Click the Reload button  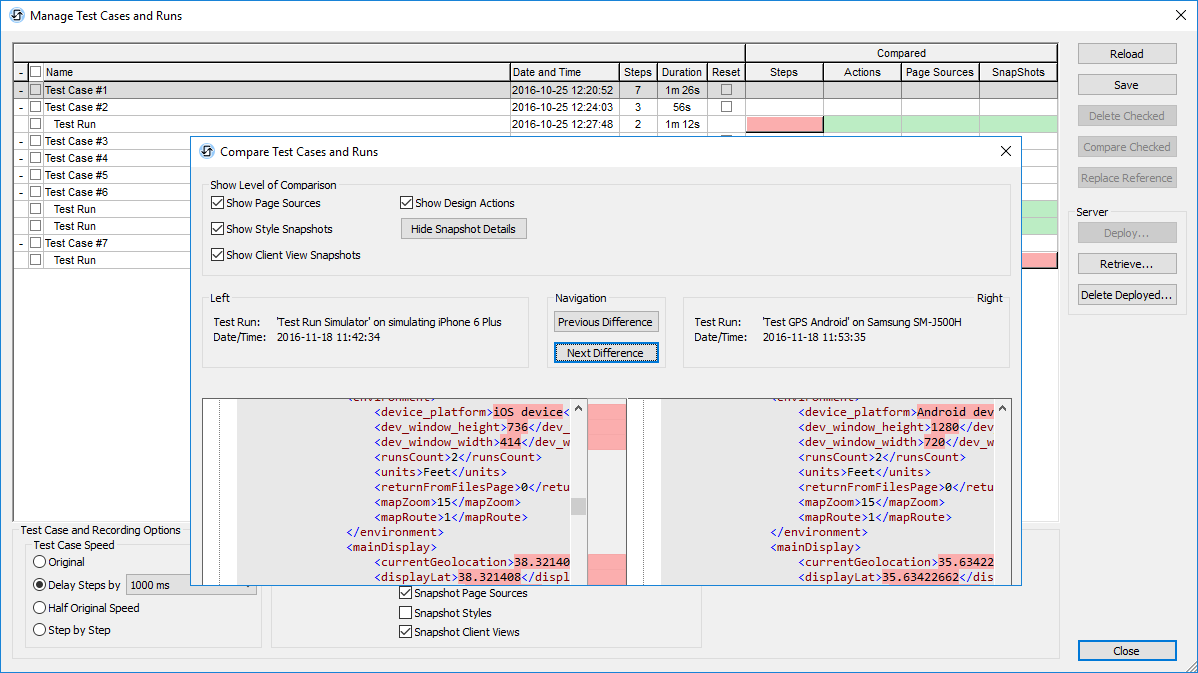tap(1127, 53)
